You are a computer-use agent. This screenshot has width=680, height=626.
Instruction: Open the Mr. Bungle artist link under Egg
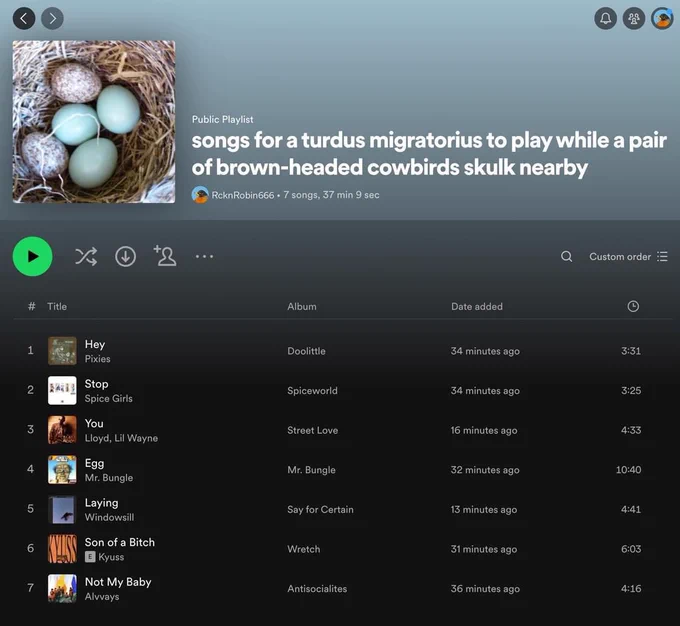[x=109, y=478]
